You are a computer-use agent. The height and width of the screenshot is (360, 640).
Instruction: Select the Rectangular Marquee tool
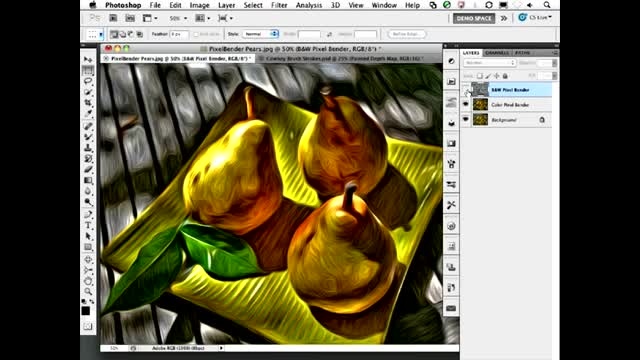click(x=88, y=71)
